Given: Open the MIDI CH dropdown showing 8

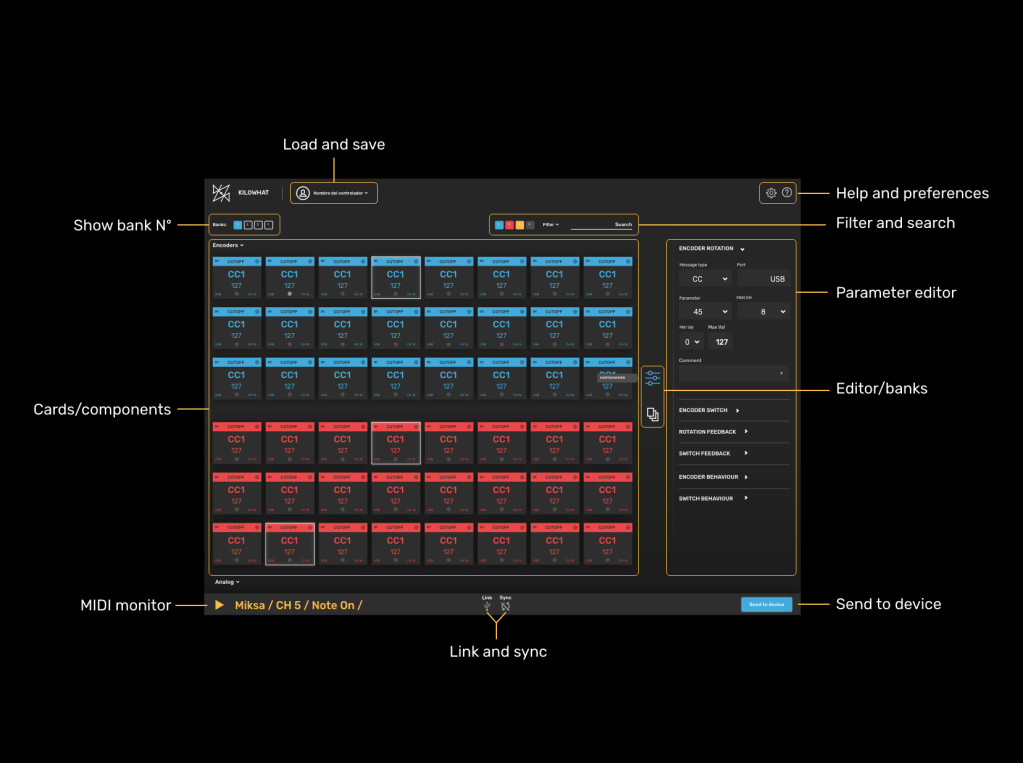Looking at the screenshot, I should pyautogui.click(x=762, y=312).
